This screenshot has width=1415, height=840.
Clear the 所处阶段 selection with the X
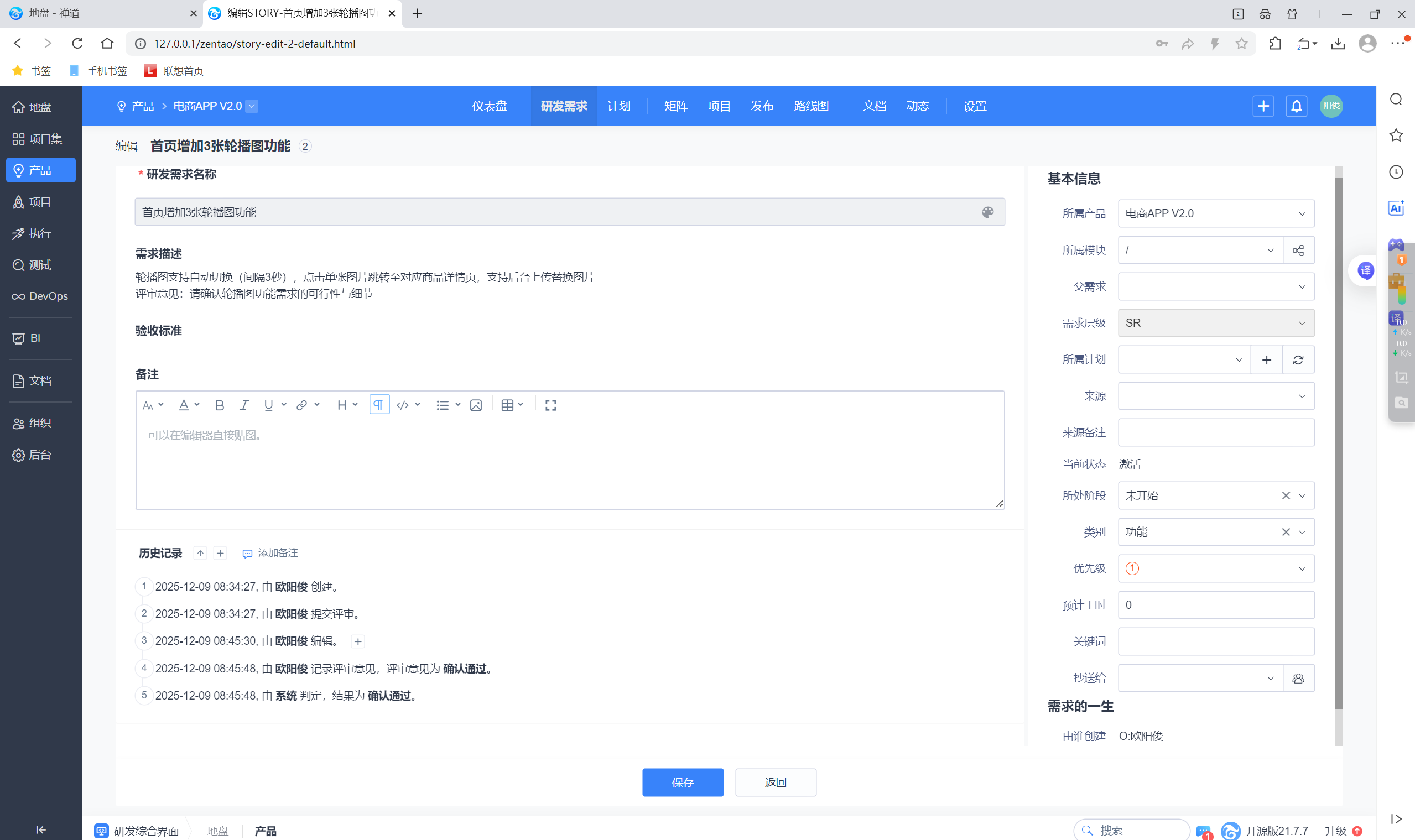[1286, 495]
